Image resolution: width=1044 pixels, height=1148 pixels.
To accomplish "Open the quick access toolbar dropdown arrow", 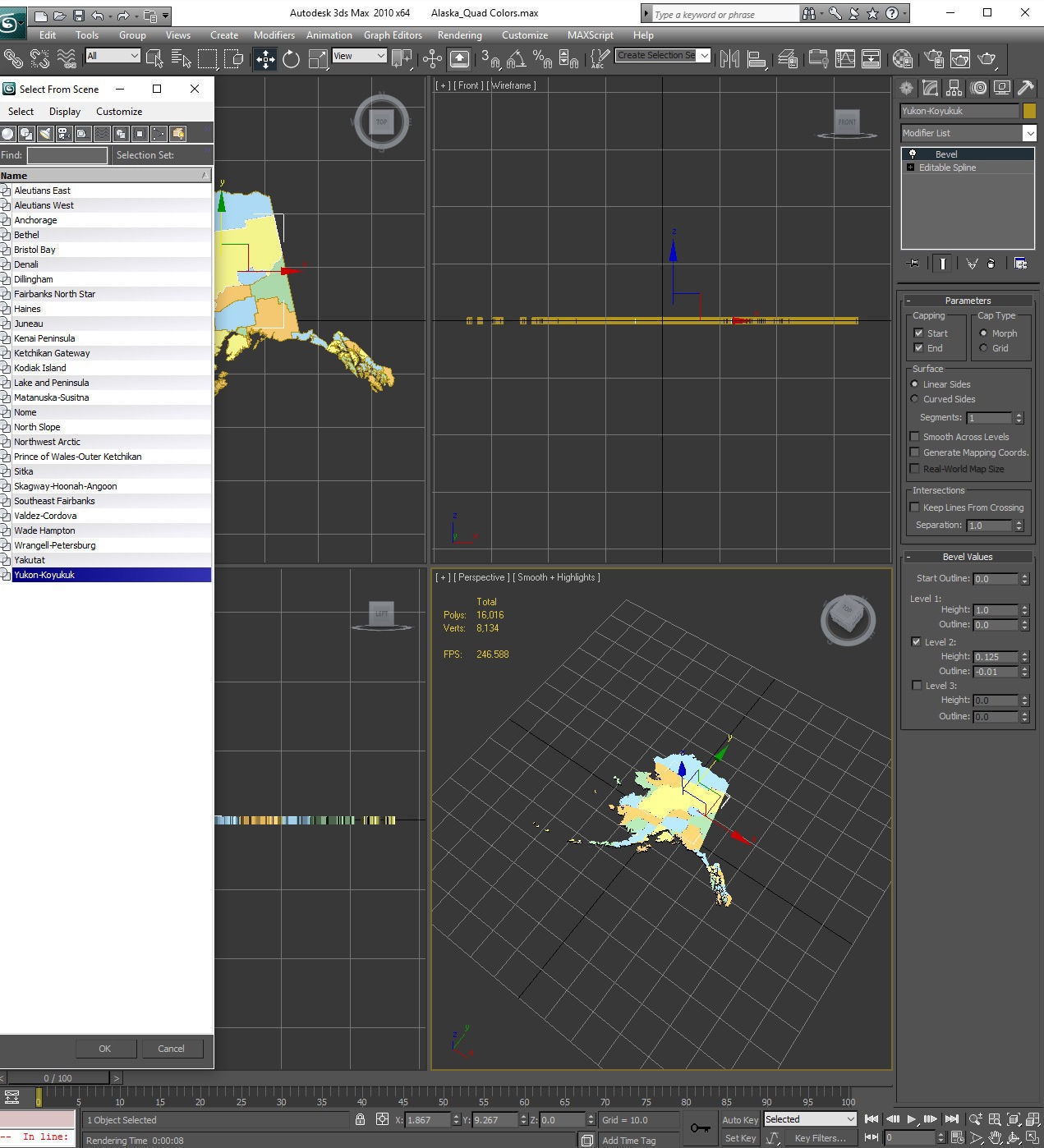I will (166, 15).
